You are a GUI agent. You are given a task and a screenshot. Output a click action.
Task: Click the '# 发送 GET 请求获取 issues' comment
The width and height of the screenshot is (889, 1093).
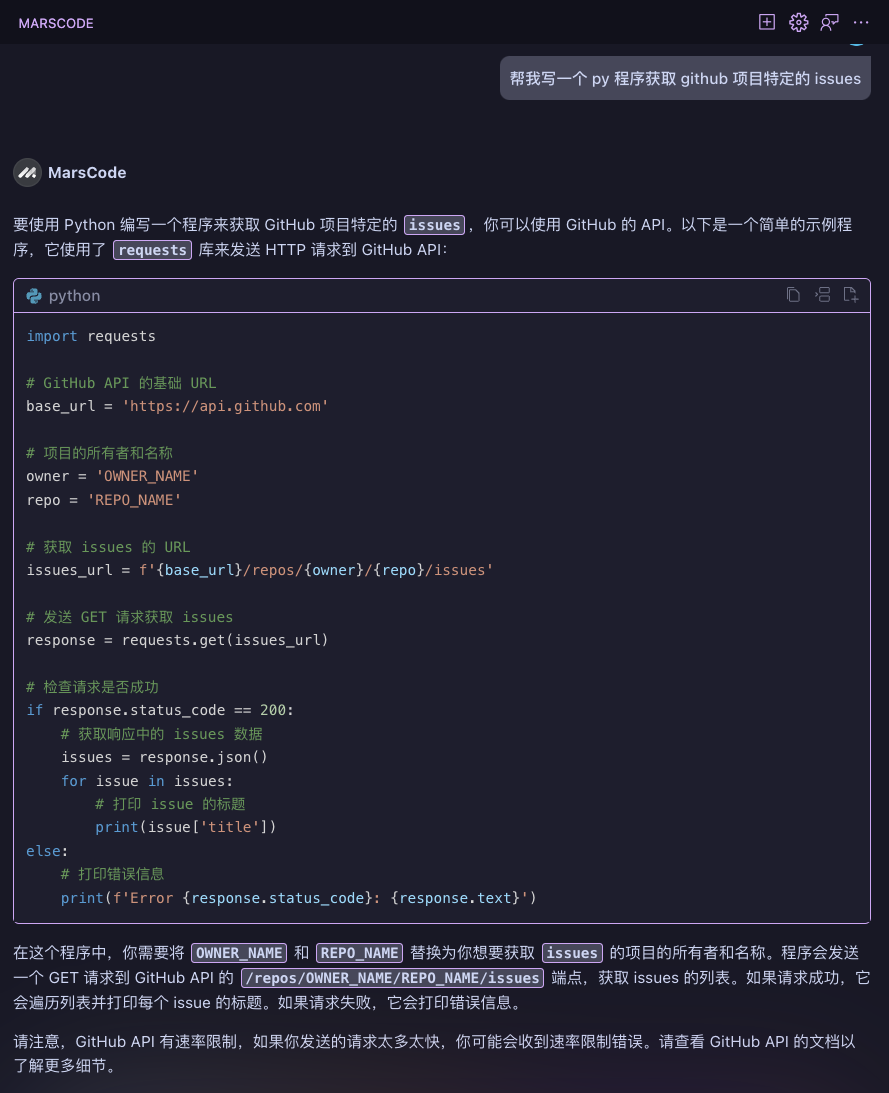pos(130,617)
